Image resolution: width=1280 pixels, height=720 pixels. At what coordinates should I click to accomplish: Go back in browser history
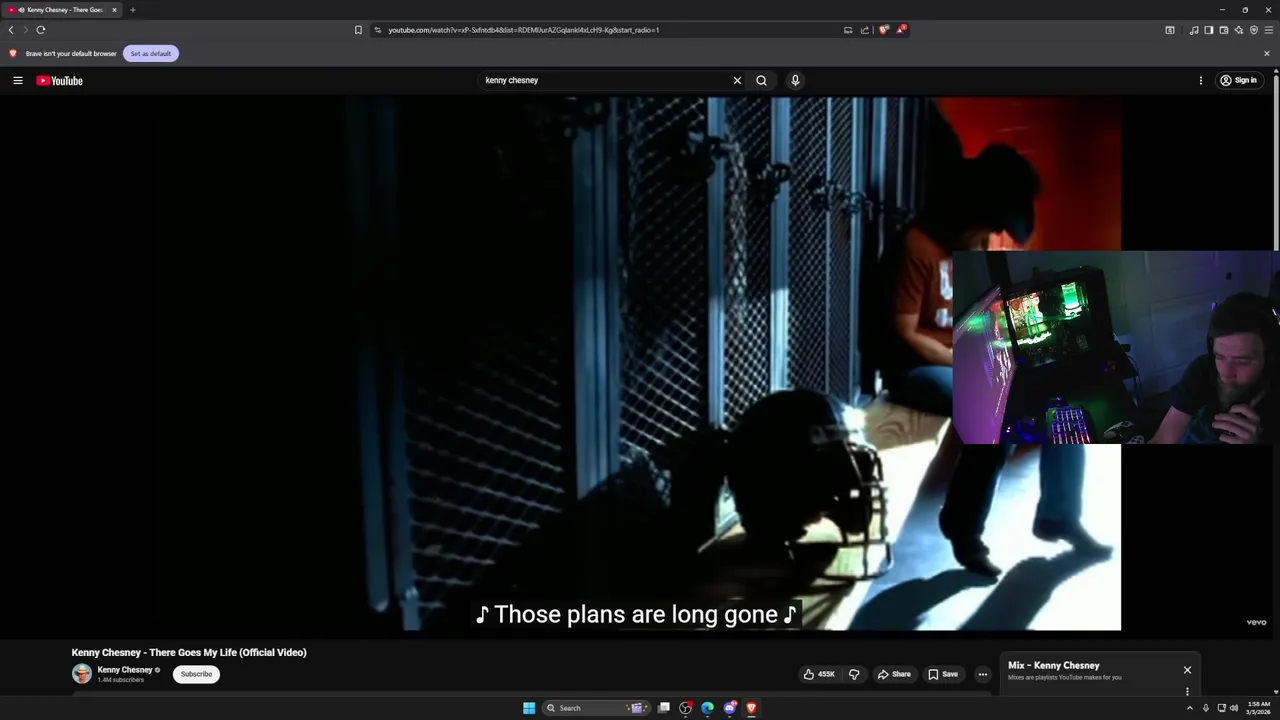click(x=11, y=30)
